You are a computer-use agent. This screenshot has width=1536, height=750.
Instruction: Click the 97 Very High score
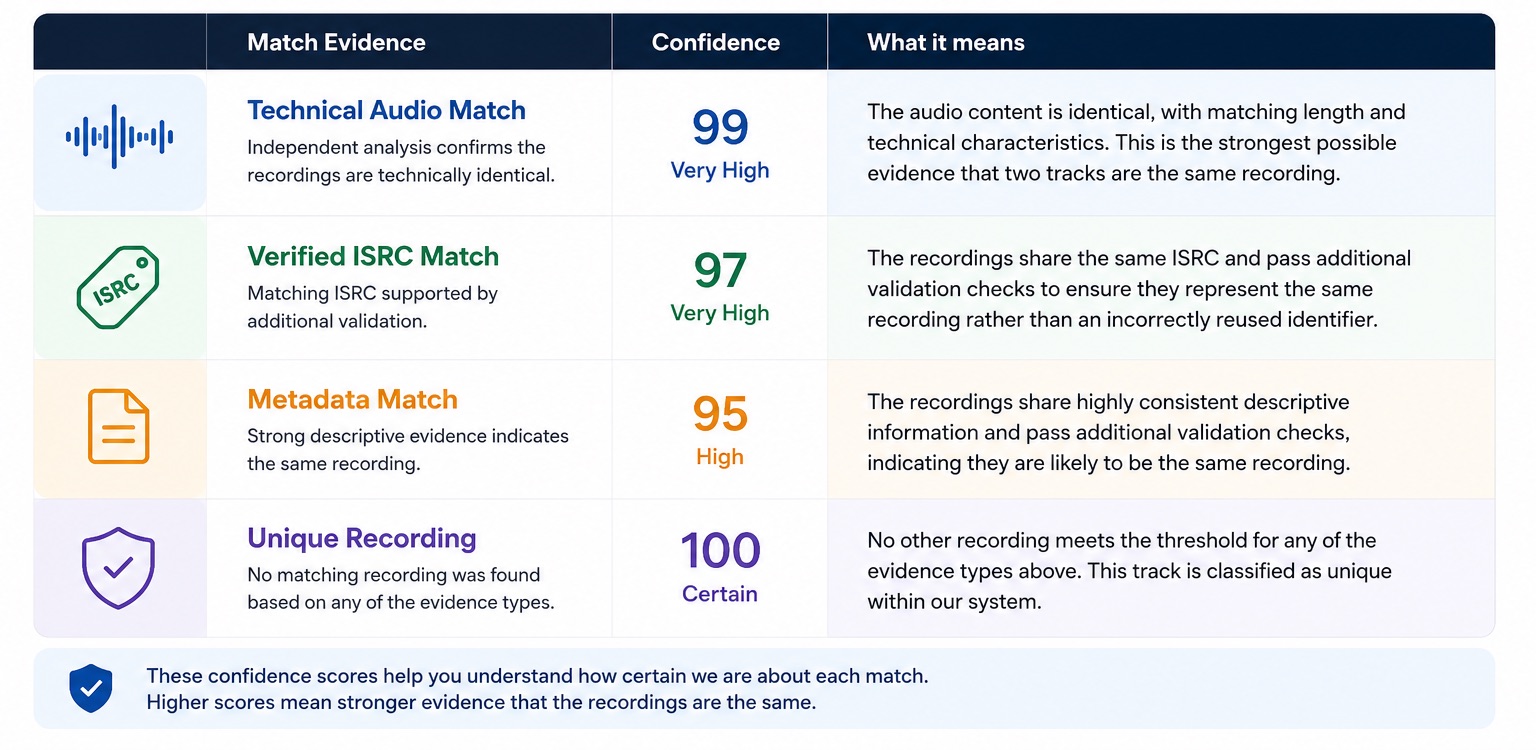tap(720, 286)
